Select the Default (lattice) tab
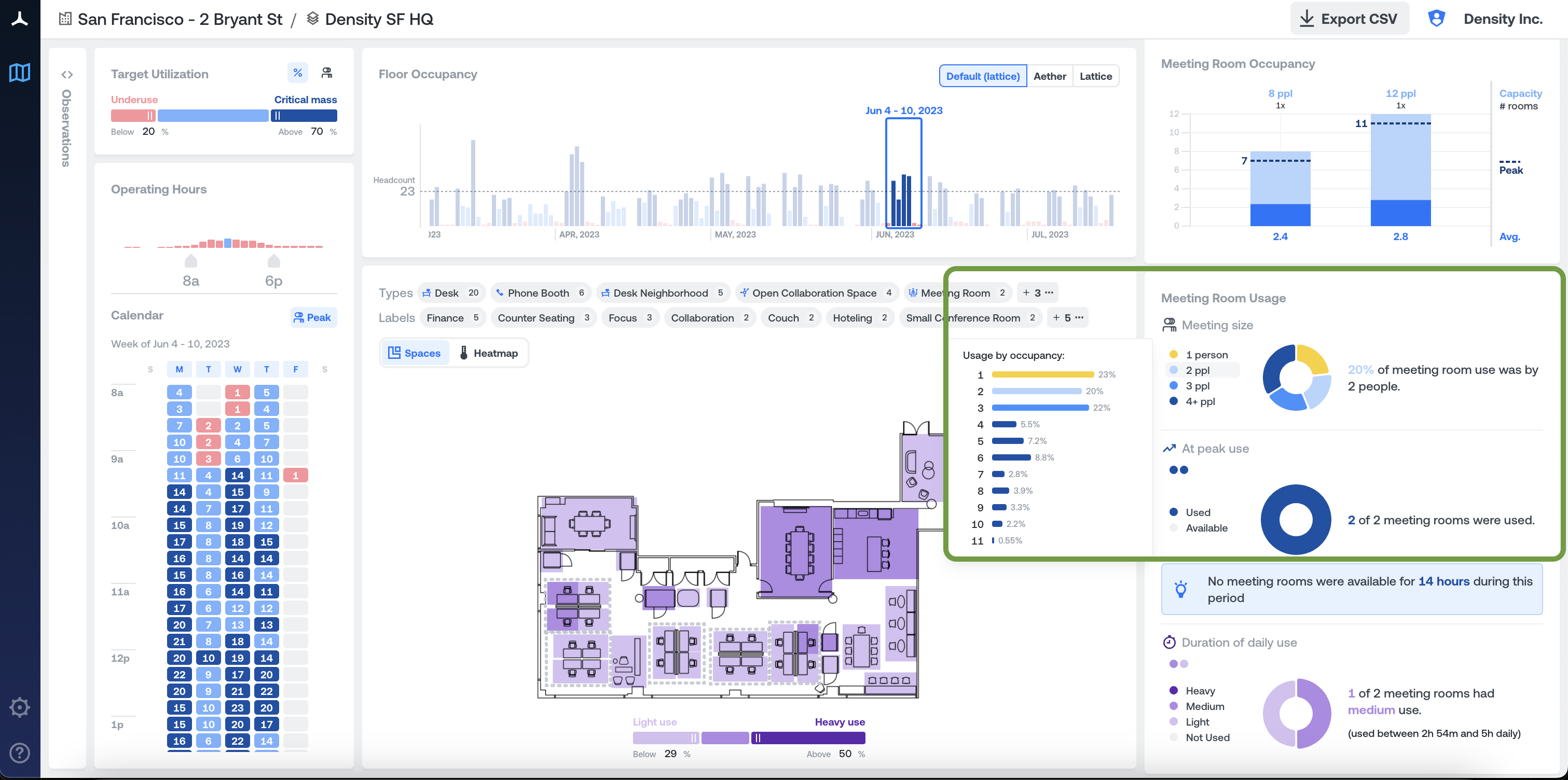The height and width of the screenshot is (780, 1568). coord(982,76)
